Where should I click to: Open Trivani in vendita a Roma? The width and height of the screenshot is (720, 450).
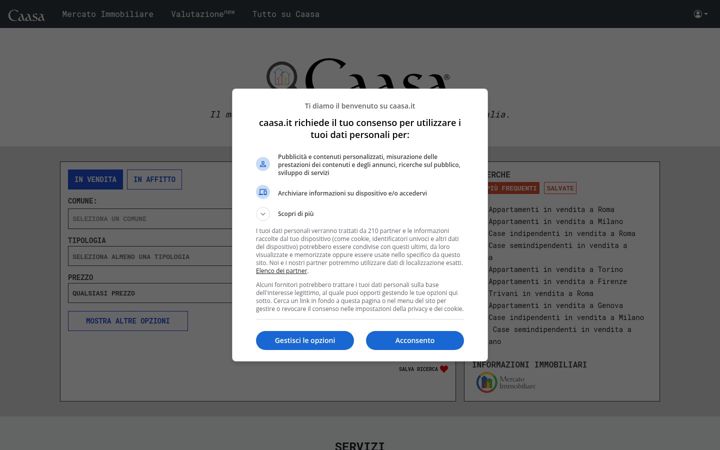coord(541,293)
